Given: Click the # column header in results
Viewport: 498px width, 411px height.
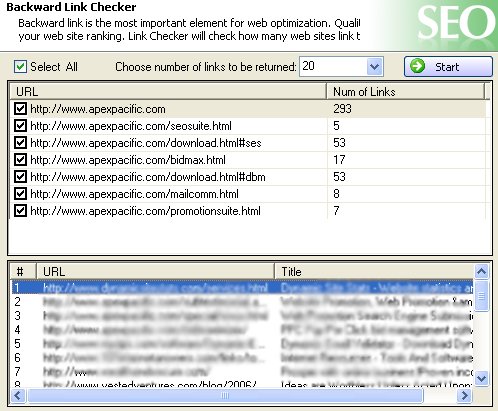Looking at the screenshot, I should pos(23,272).
